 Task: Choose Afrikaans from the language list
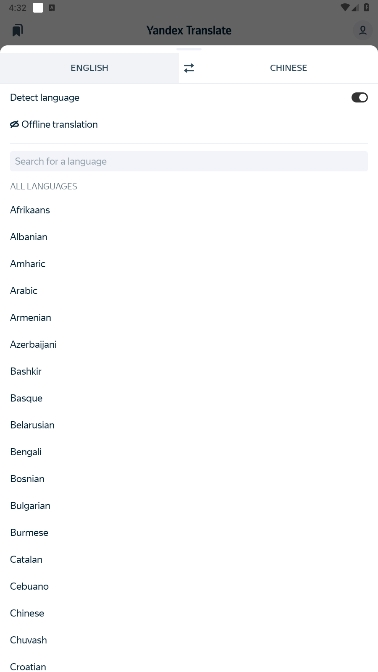189,210
